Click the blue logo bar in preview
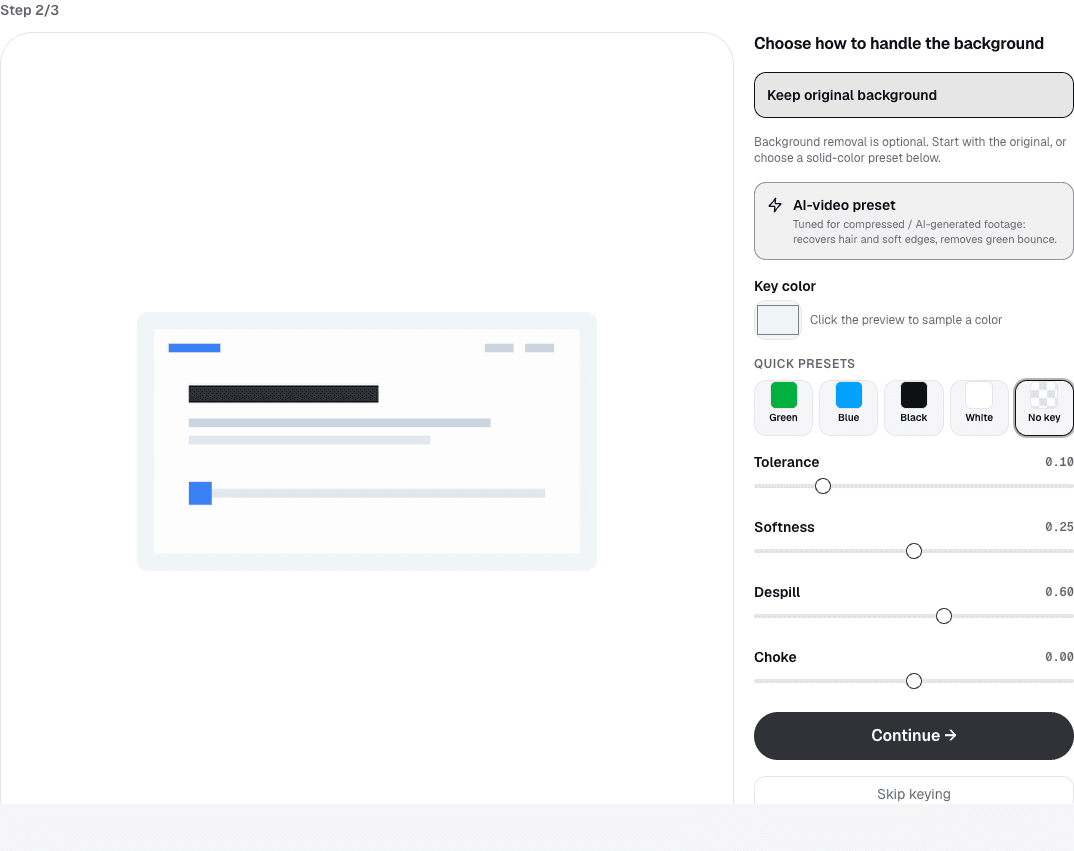The image size is (1074, 851). click(x=195, y=348)
